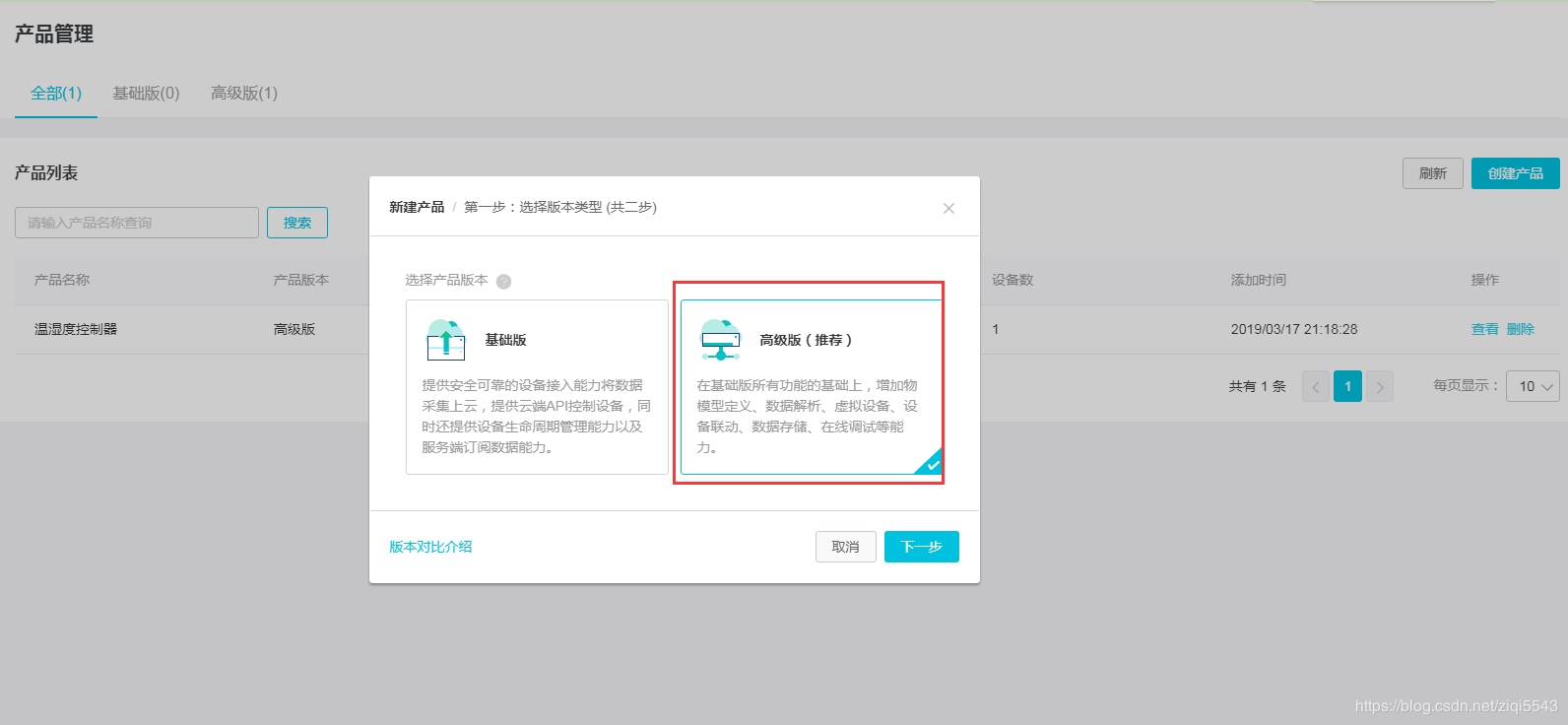Click the help icon beside 选择产品版本
The image size is (1568, 725).
[503, 281]
